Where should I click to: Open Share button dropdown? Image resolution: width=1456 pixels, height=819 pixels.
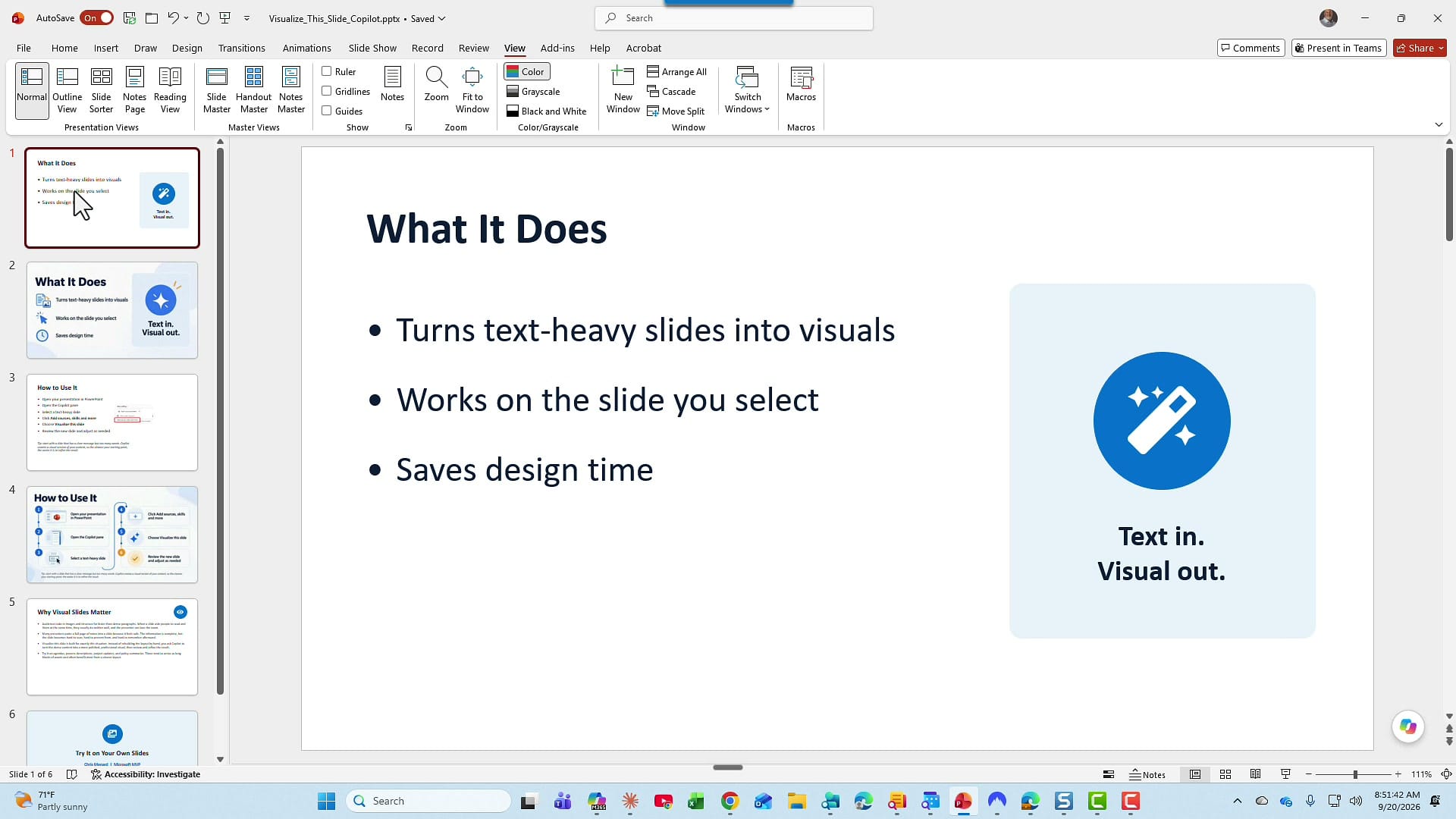1441,48
